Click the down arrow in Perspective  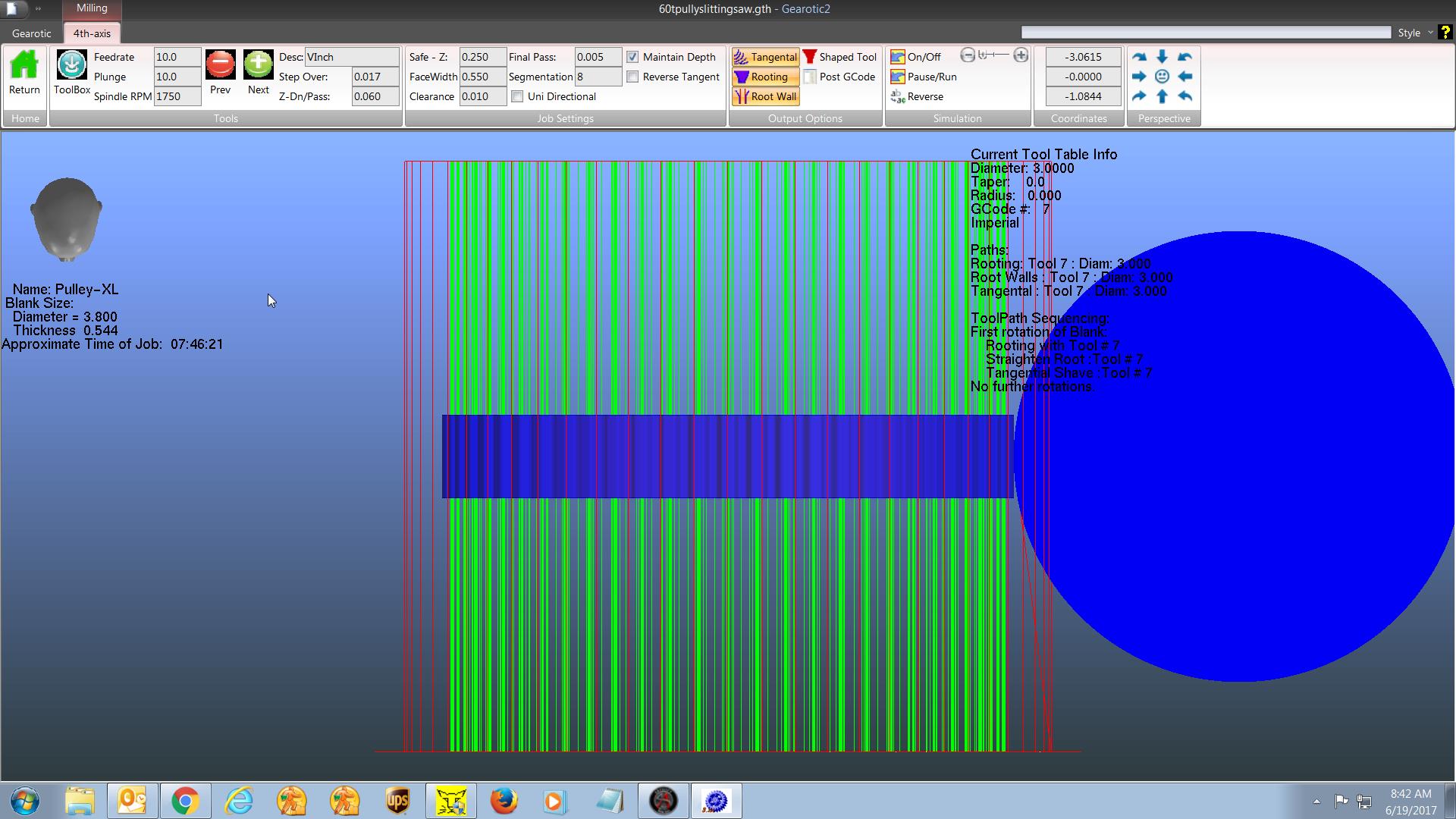coord(1162,57)
